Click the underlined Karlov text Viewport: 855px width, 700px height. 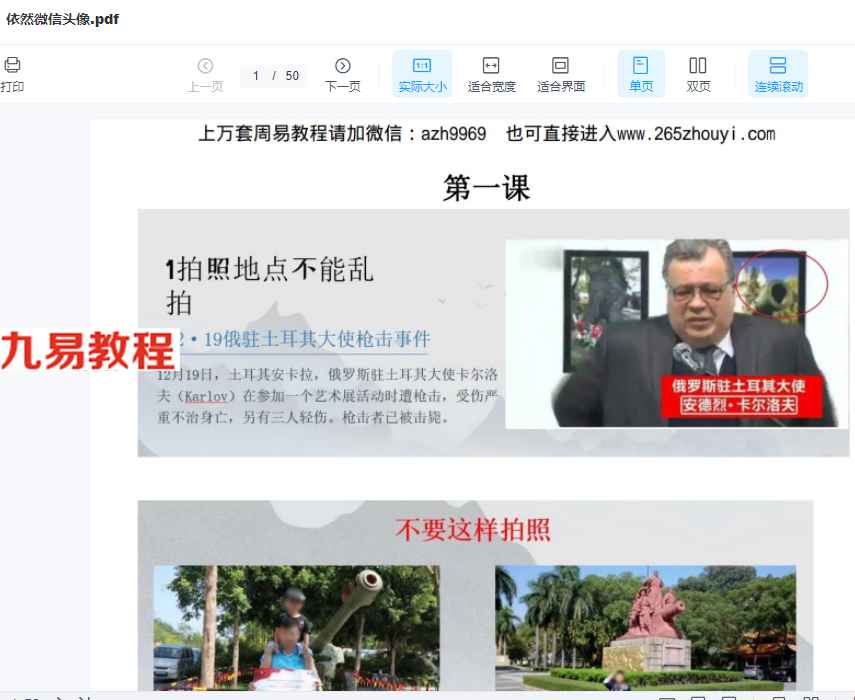pyautogui.click(x=206, y=397)
